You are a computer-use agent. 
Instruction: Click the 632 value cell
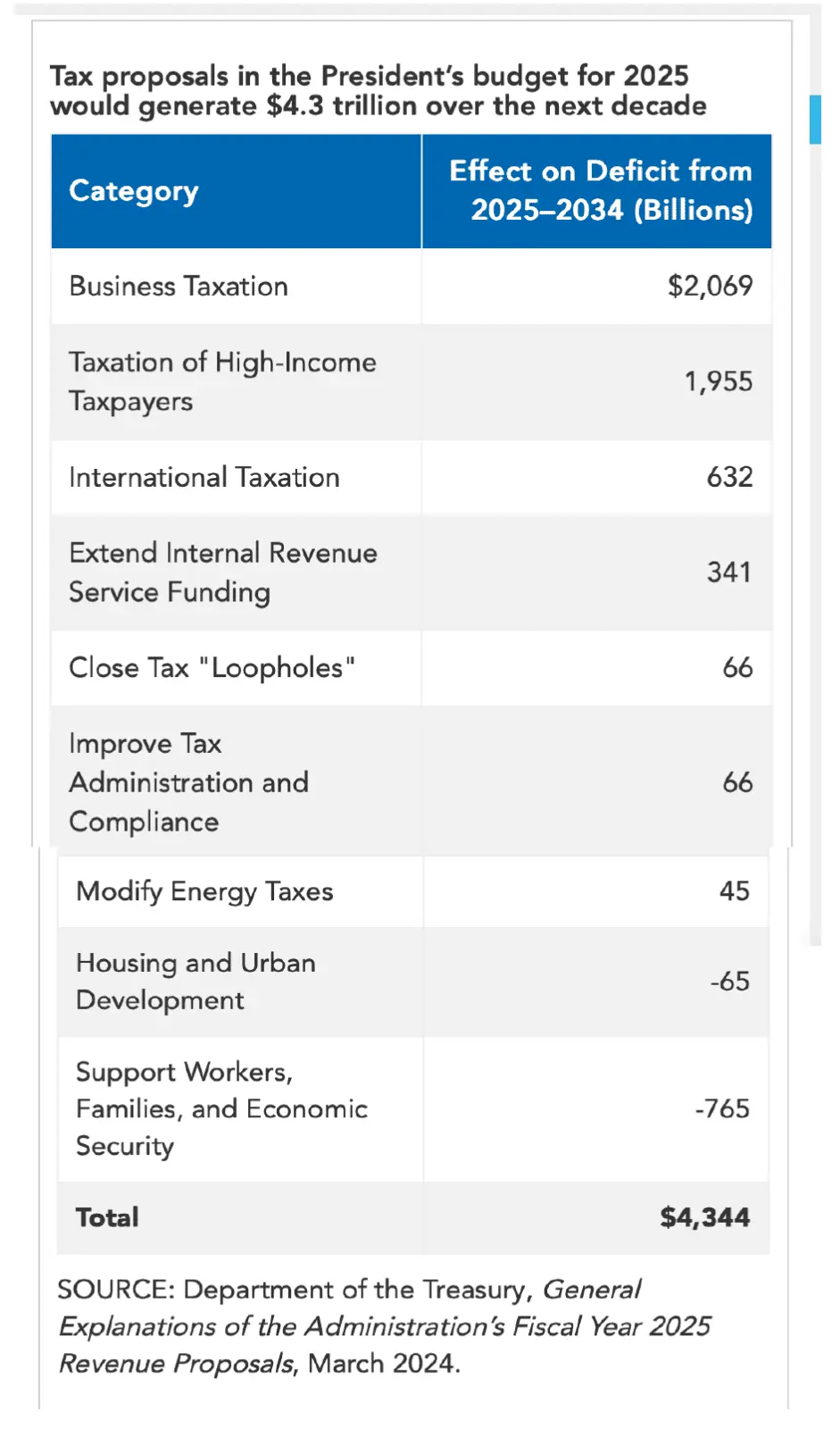[729, 477]
